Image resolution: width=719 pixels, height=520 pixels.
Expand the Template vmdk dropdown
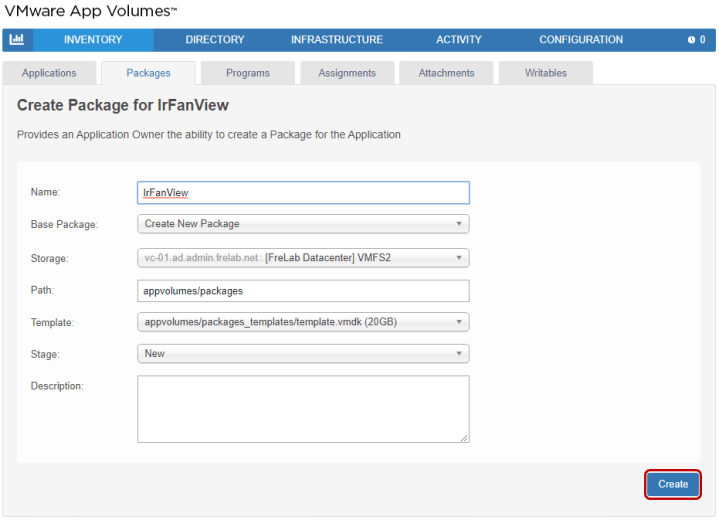click(x=303, y=322)
